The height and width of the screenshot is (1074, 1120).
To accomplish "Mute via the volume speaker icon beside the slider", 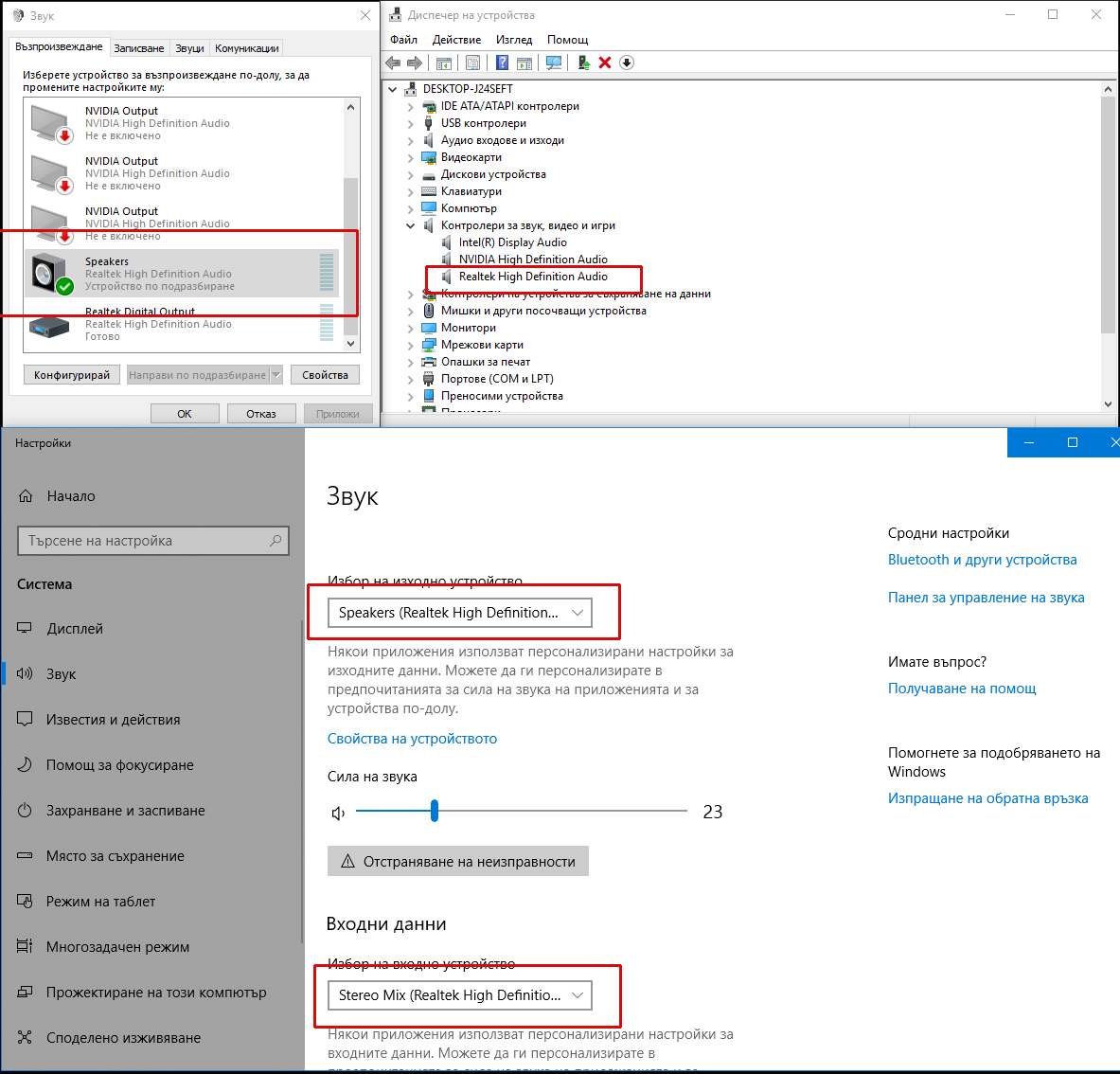I will coord(339,814).
